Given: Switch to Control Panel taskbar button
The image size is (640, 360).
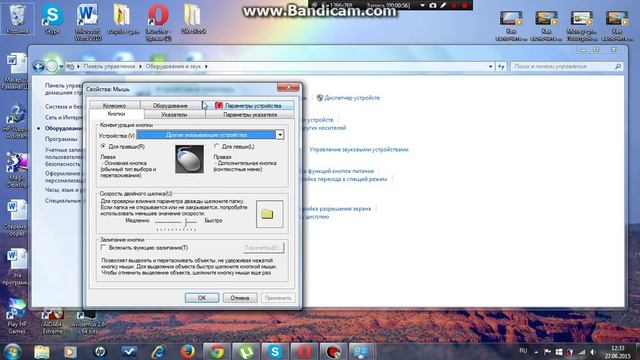Looking at the screenshot, I should pyautogui.click(x=362, y=351).
